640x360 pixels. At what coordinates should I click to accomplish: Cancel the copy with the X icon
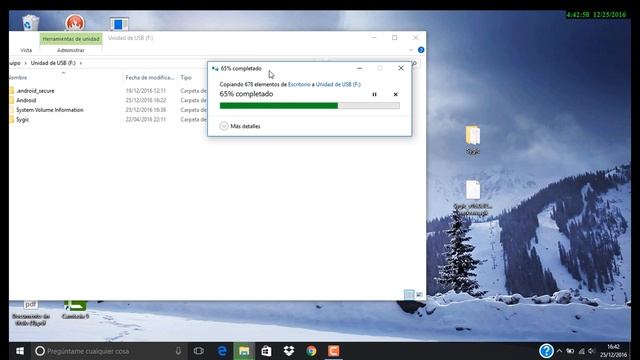coord(396,94)
